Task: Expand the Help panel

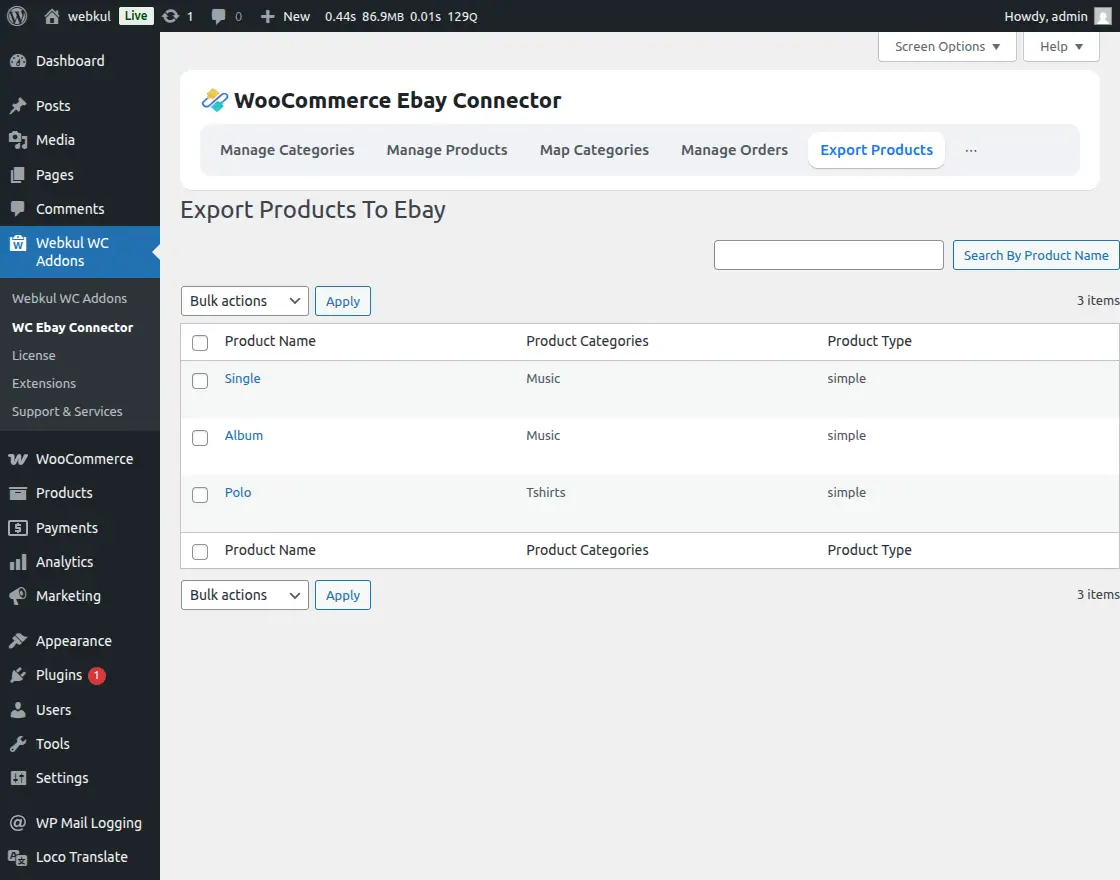Action: point(1061,46)
